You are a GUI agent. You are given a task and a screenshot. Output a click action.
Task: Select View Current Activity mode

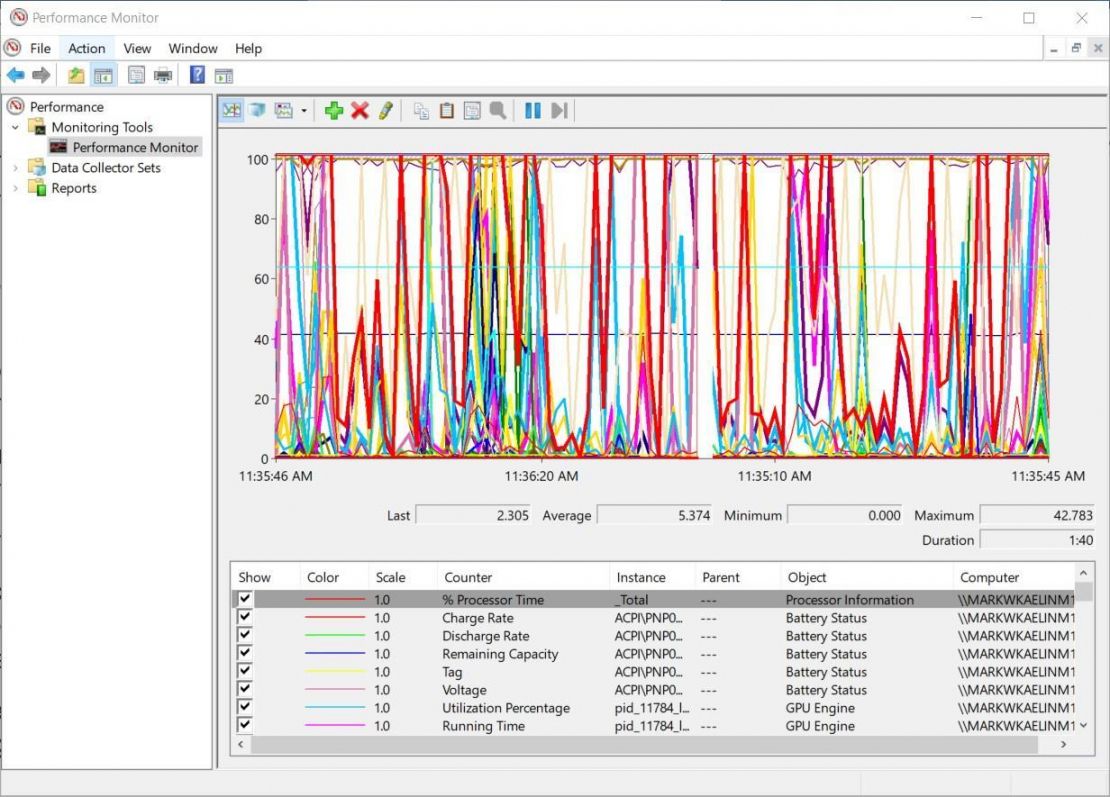[x=231, y=110]
